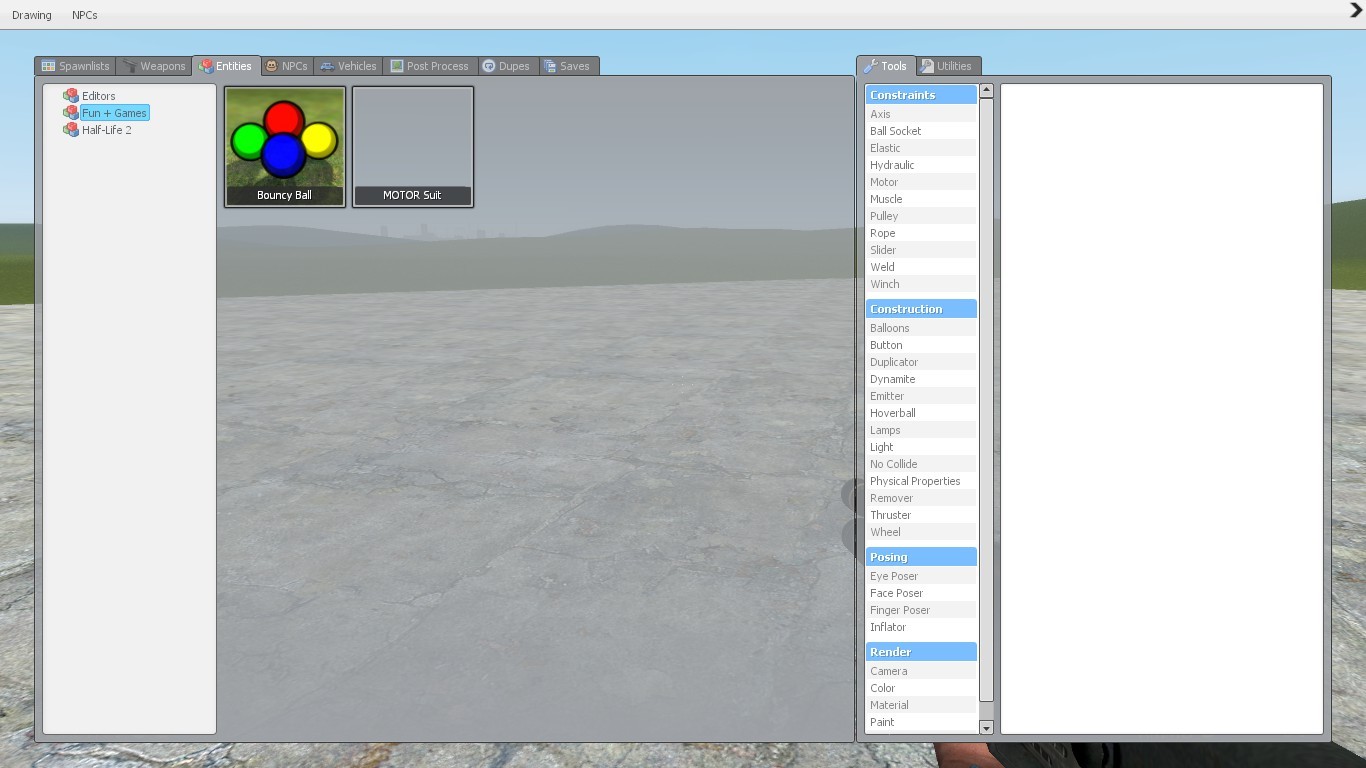1366x768 pixels.
Task: Open the NPCs menu in top bar
Action: (84, 15)
